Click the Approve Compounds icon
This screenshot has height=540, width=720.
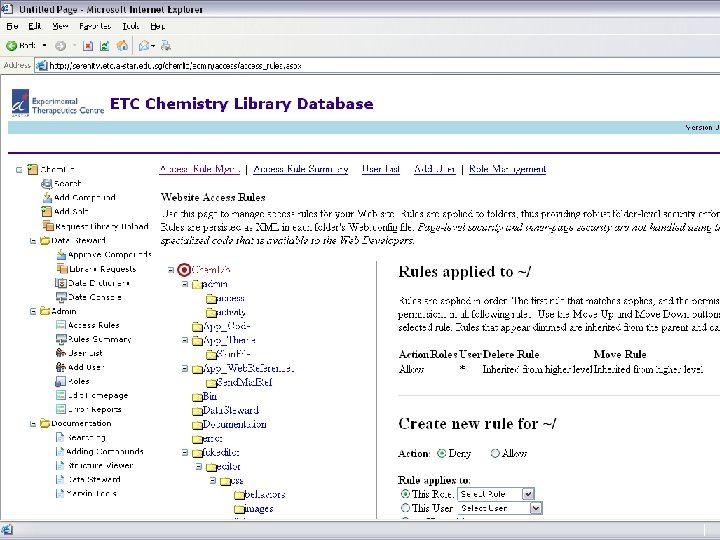coord(61,254)
